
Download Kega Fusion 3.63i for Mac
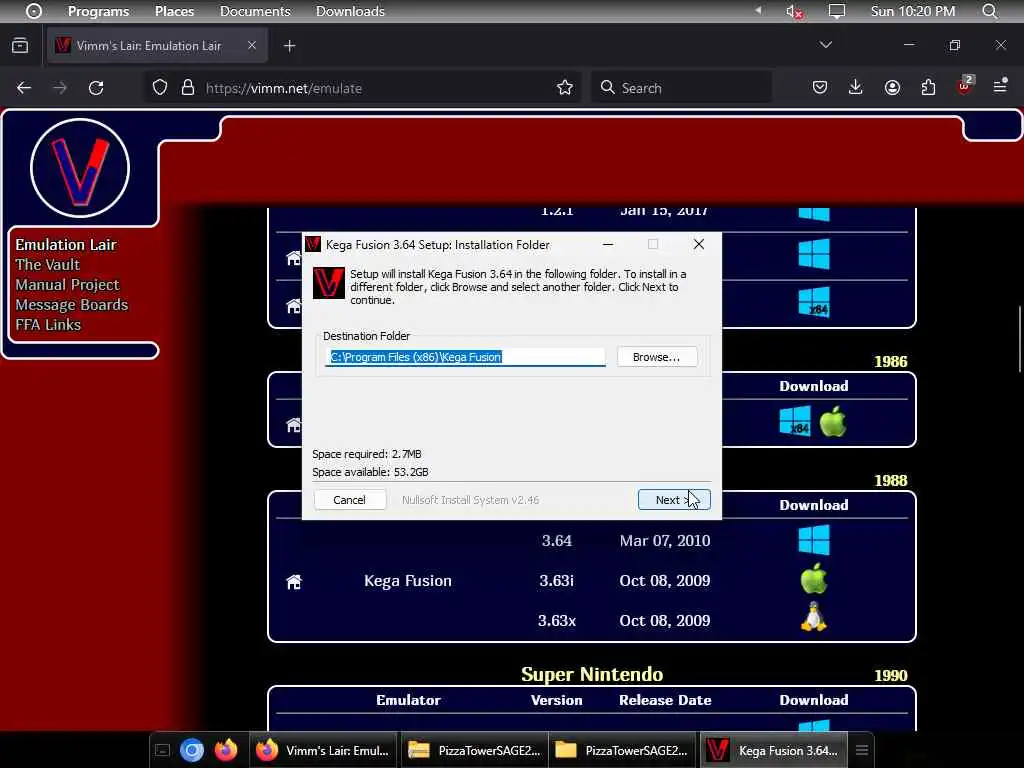point(814,579)
